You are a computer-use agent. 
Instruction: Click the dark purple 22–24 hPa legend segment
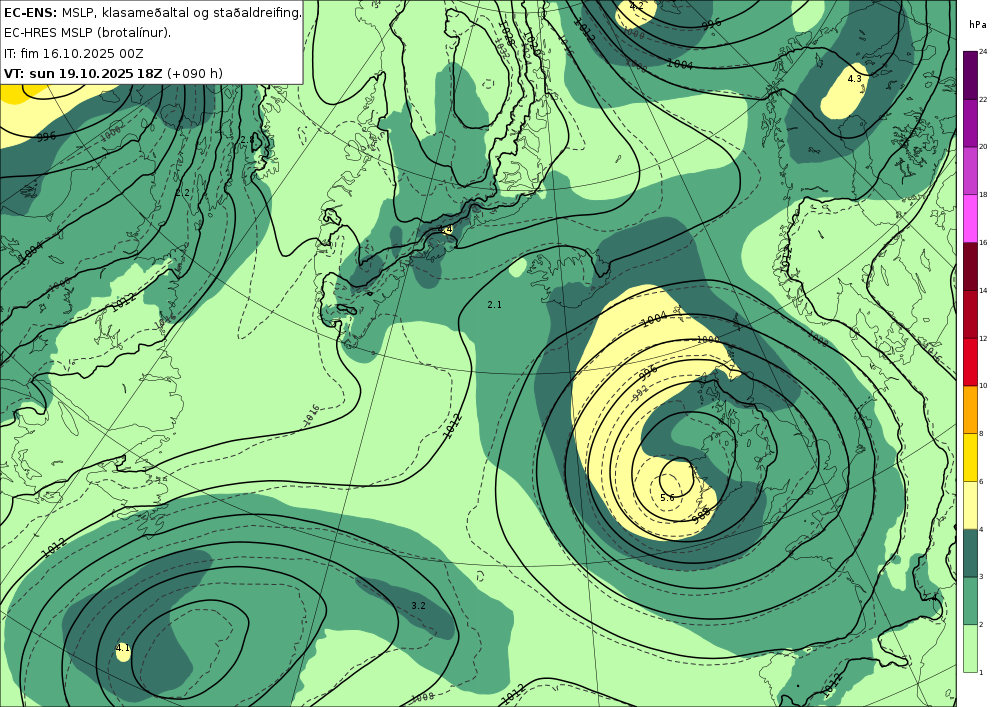tap(970, 75)
